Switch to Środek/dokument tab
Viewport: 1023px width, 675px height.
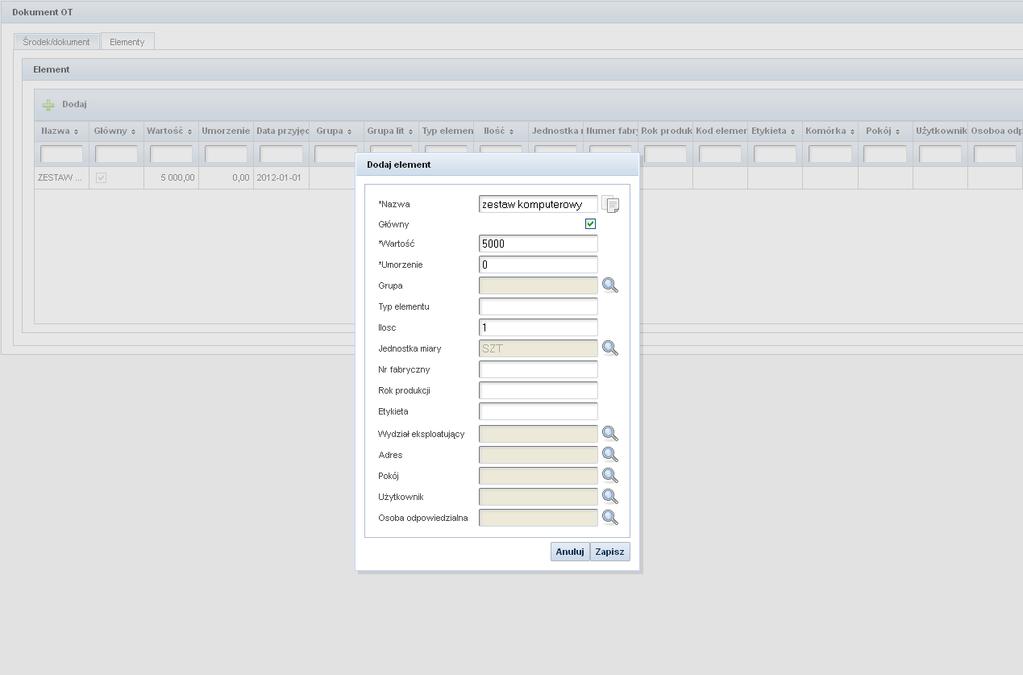[56, 42]
